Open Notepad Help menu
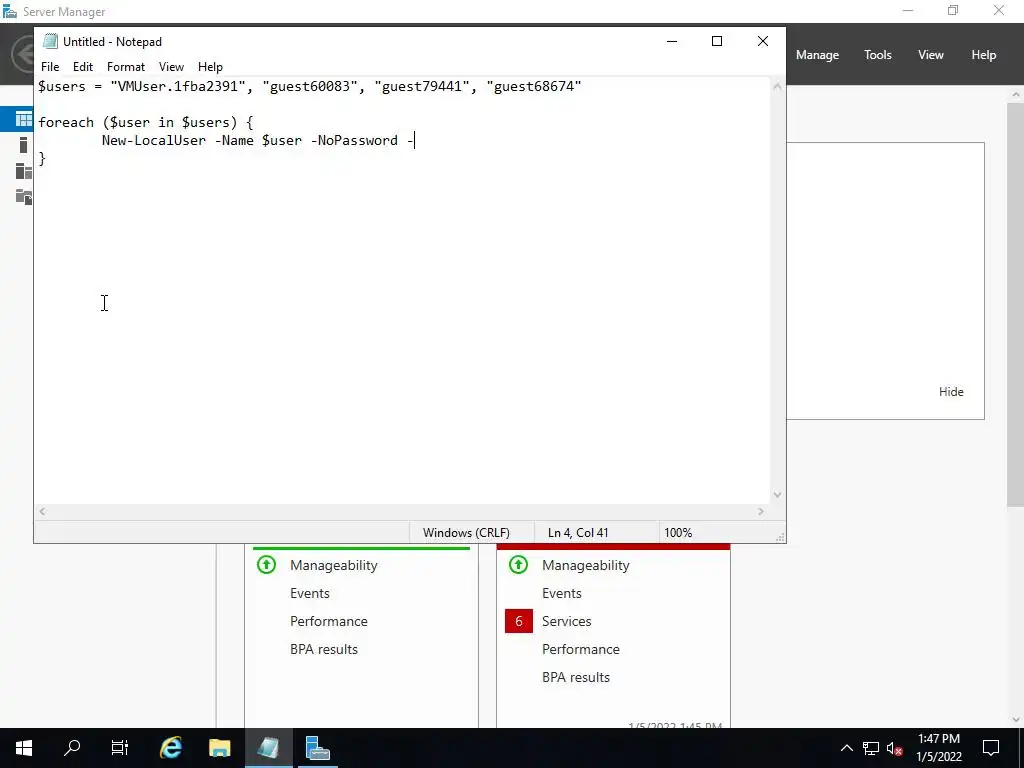This screenshot has width=1024, height=768. tap(210, 67)
